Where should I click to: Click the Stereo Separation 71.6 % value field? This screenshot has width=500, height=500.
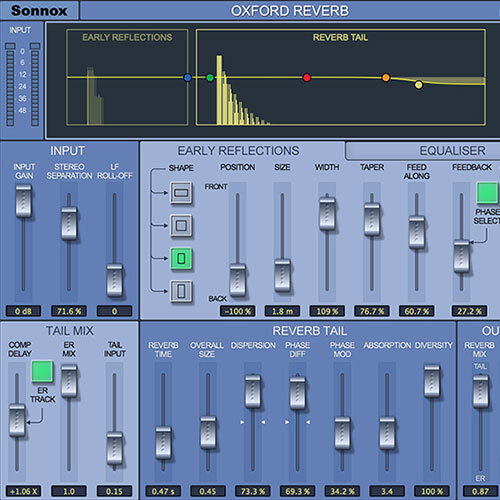click(x=69, y=311)
